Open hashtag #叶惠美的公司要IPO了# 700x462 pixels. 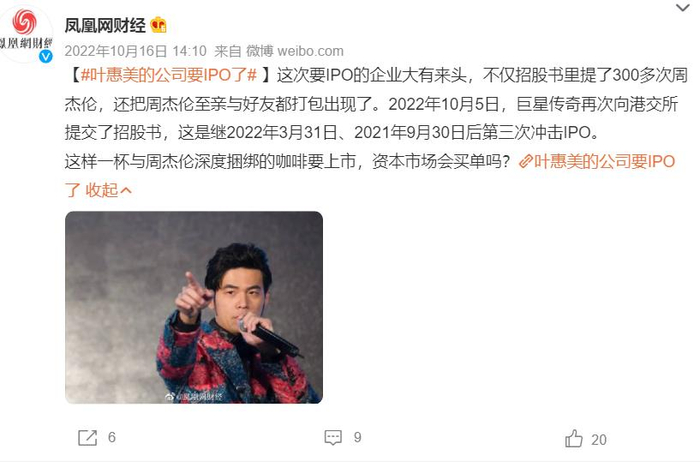click(x=169, y=75)
